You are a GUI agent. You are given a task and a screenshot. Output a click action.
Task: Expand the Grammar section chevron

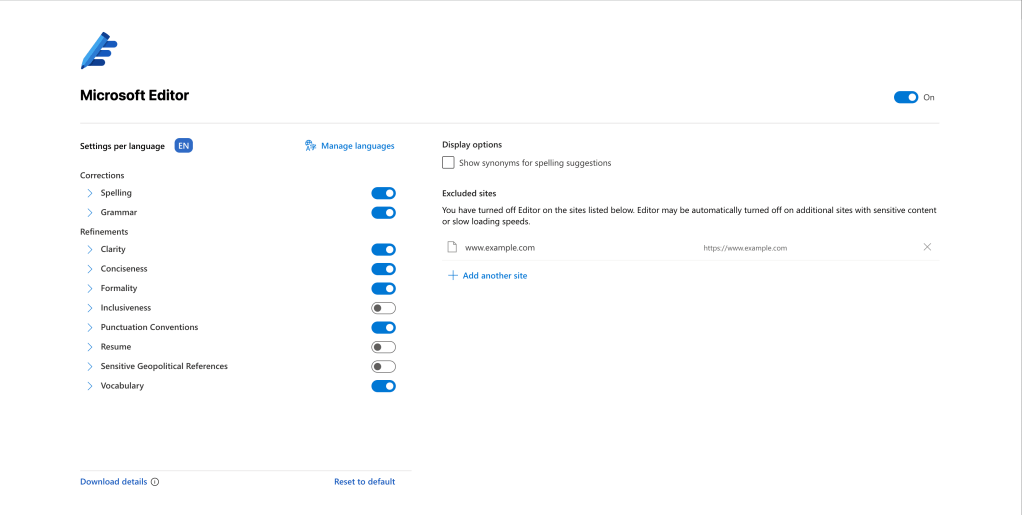coord(90,213)
